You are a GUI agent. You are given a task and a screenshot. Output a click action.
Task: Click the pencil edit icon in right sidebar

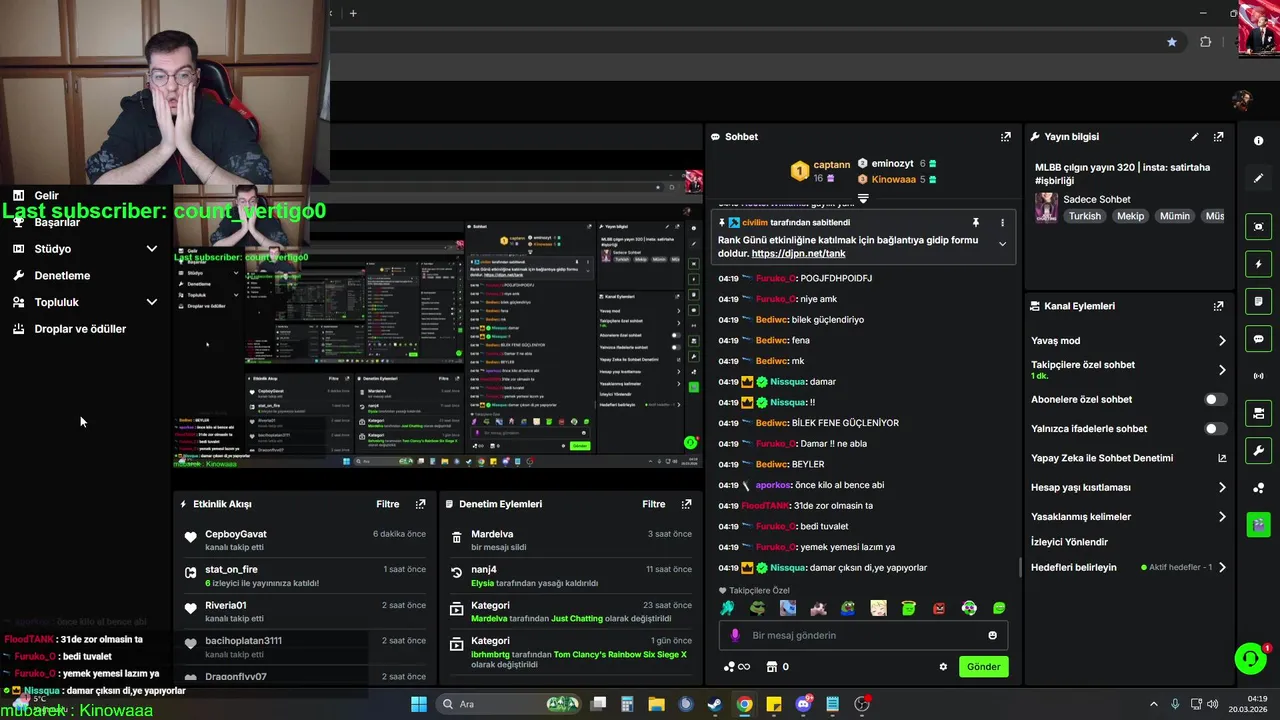click(1258, 178)
